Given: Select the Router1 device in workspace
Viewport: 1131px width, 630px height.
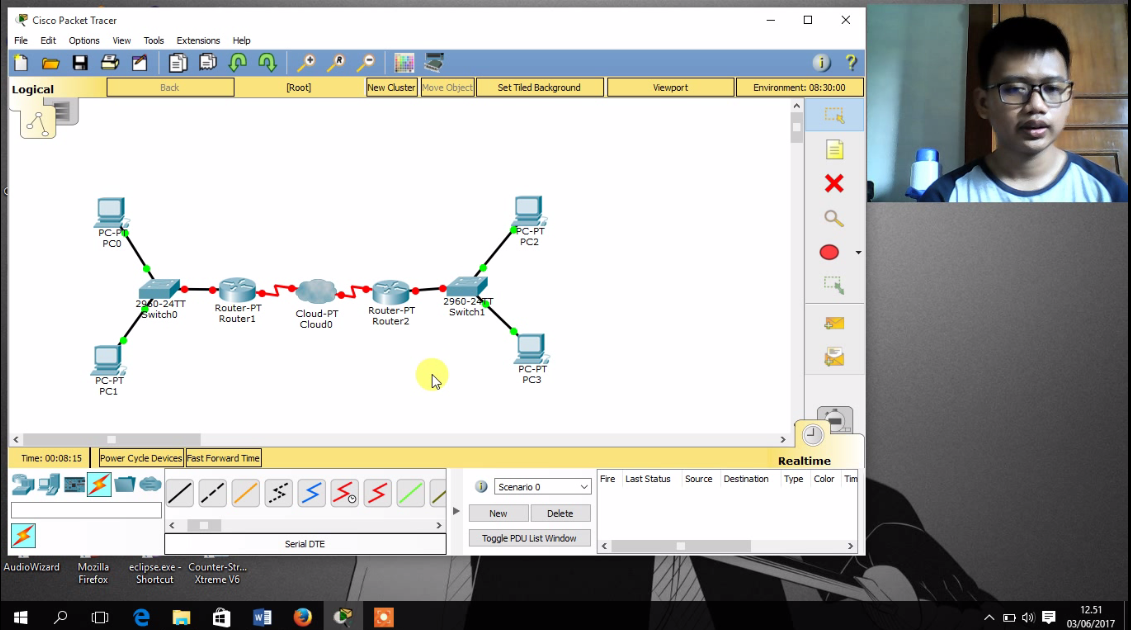Looking at the screenshot, I should (x=237, y=290).
